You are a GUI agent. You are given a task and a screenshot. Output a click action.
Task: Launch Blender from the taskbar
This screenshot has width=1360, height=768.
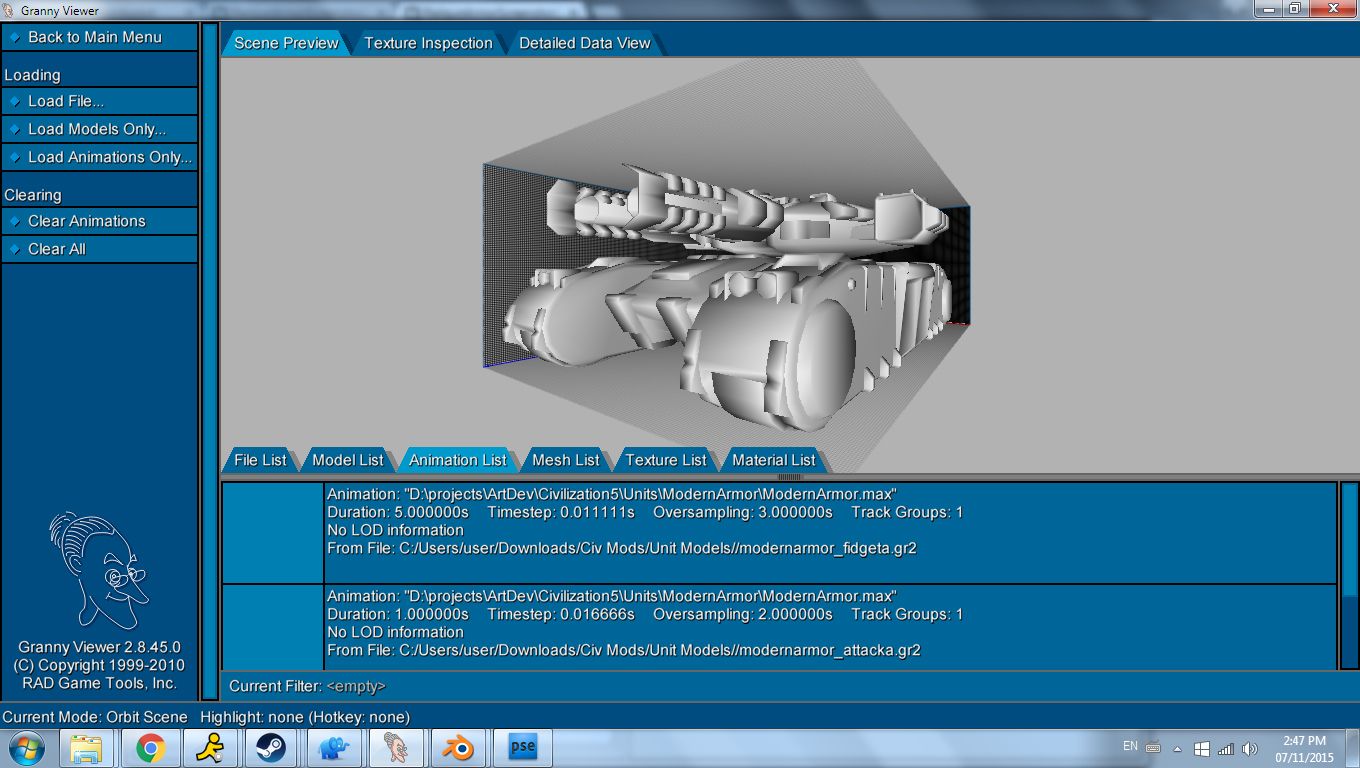click(459, 748)
